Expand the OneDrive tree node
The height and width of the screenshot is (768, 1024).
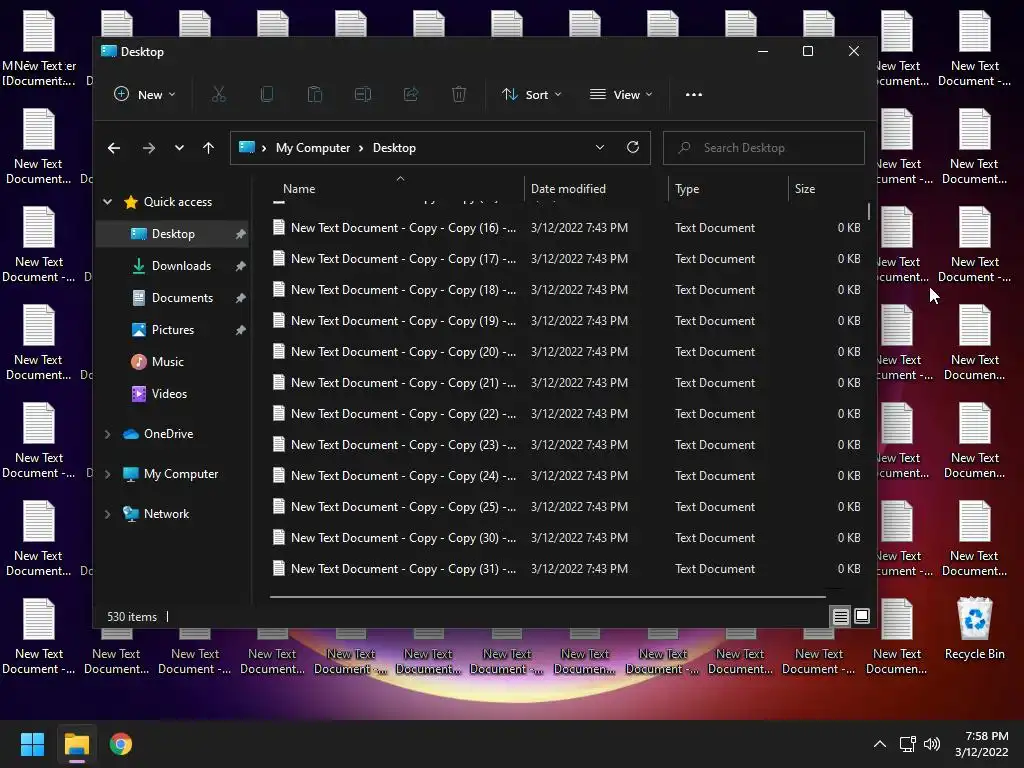click(x=108, y=434)
